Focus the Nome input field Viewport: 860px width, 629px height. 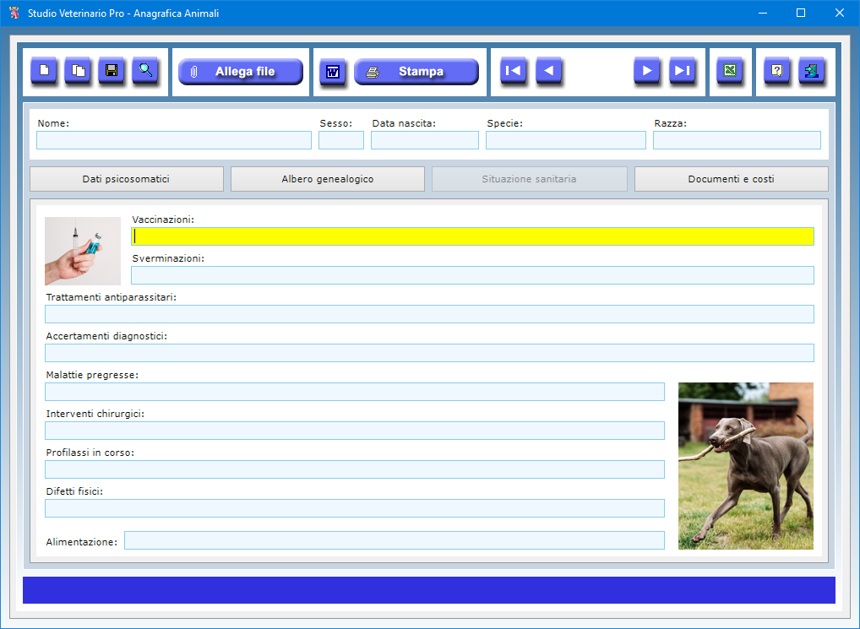tap(174, 140)
